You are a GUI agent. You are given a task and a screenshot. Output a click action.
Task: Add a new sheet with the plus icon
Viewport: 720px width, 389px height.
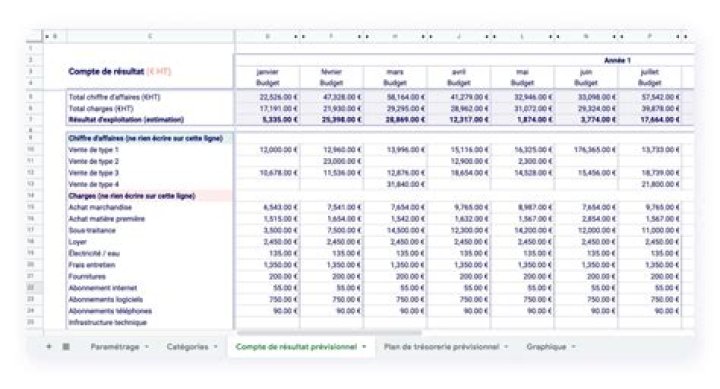click(x=49, y=347)
